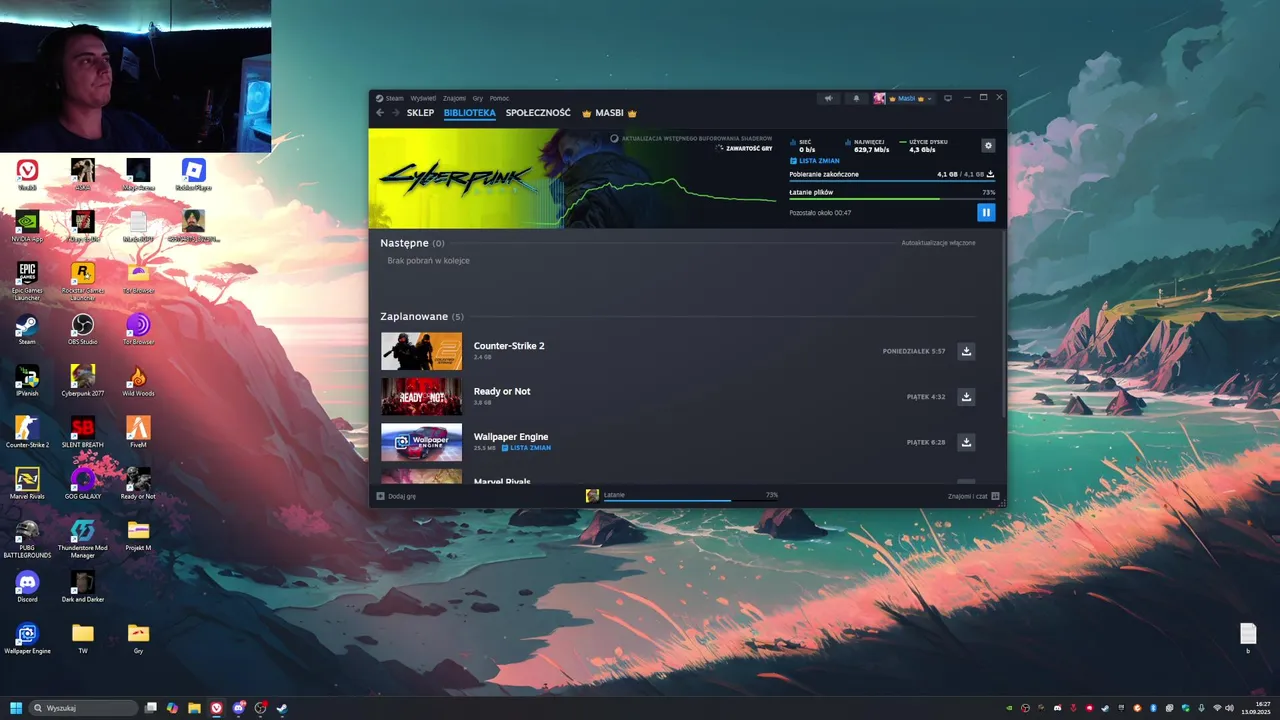Switch Steam to Big Picture mode icon
This screenshot has height=720, width=1280.
pos(948,98)
